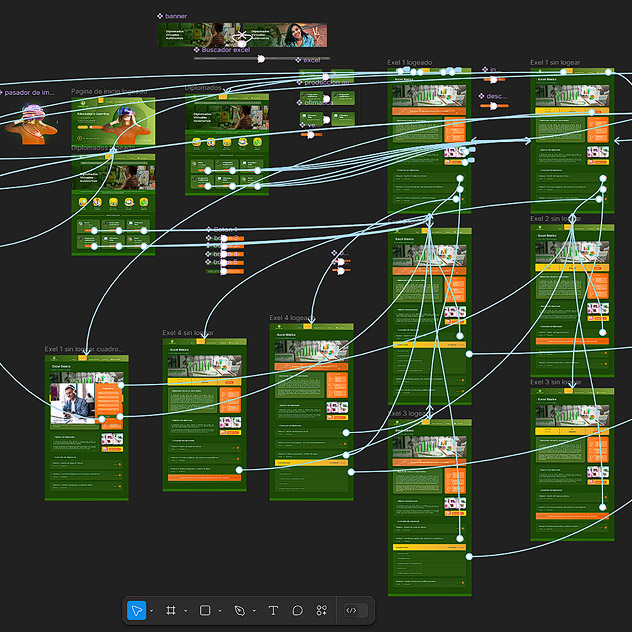Select the Rectangle shape tool

(205, 610)
